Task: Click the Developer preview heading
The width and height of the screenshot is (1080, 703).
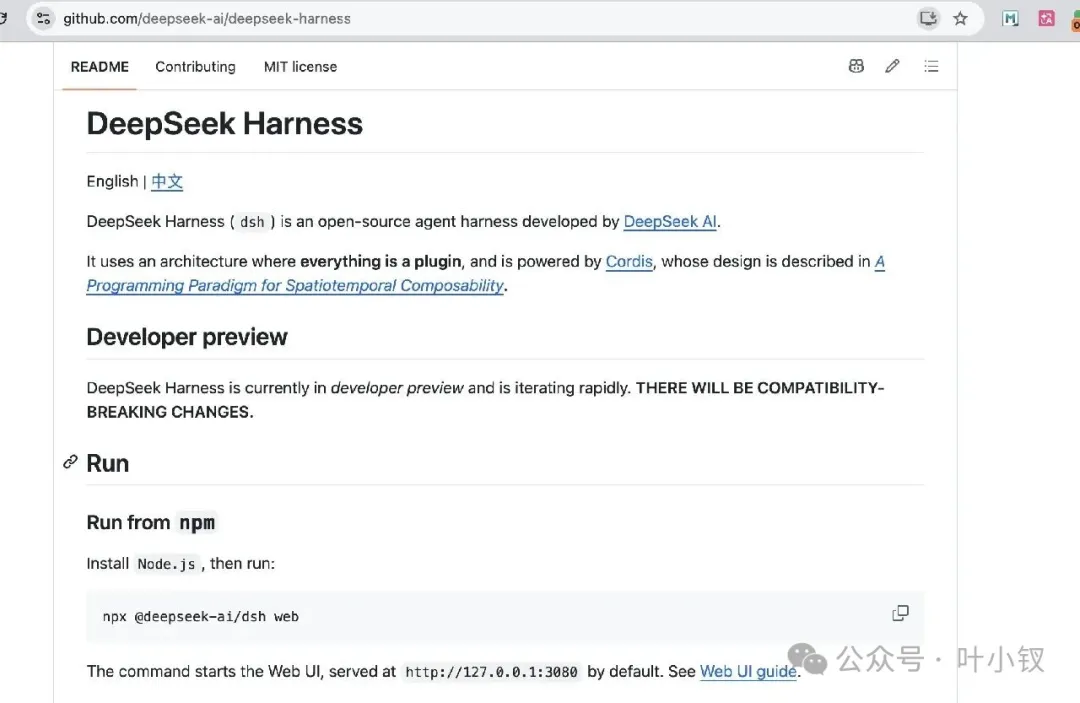Action: 187,337
